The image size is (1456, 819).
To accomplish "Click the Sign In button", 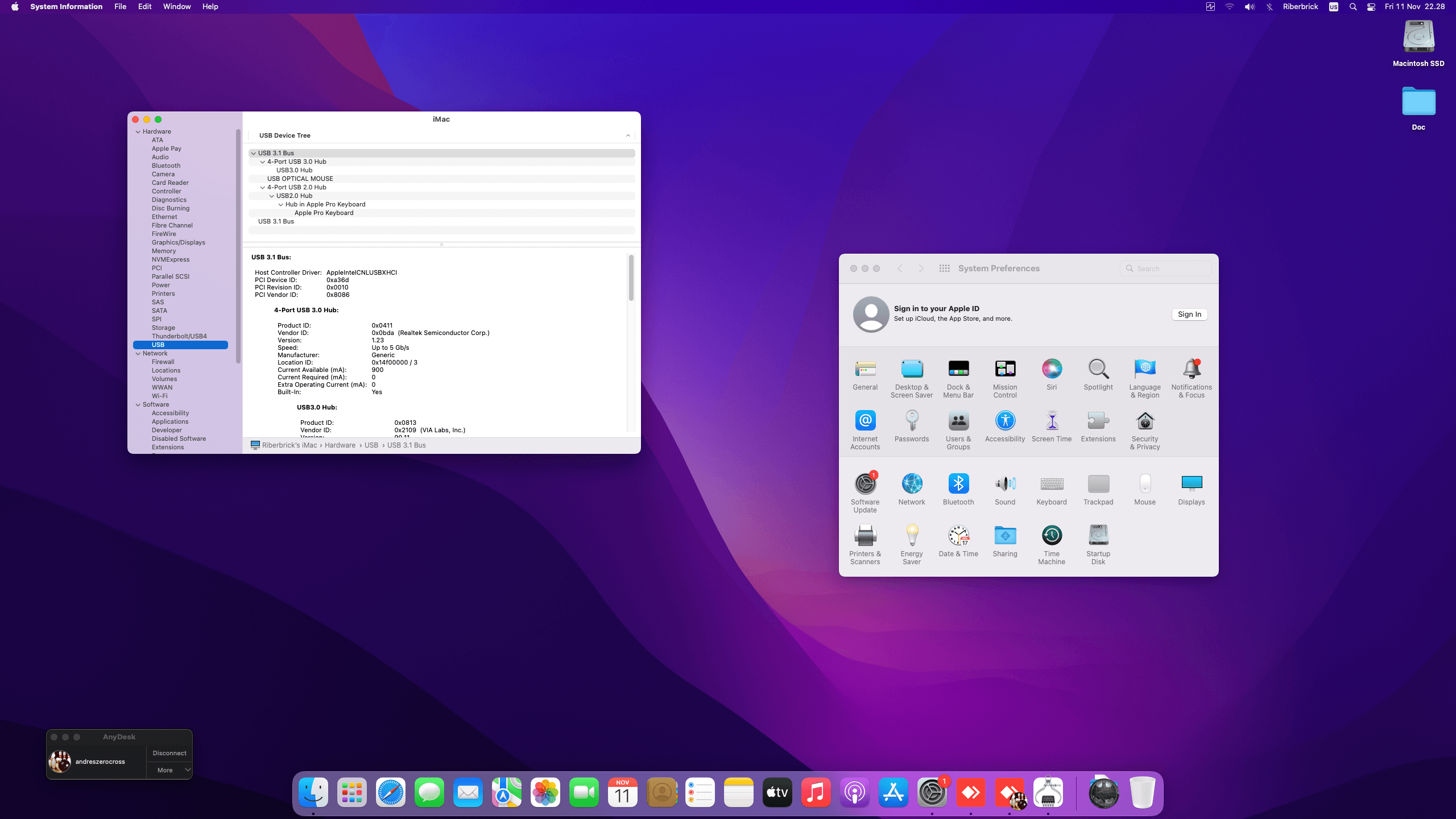I will [x=1189, y=315].
